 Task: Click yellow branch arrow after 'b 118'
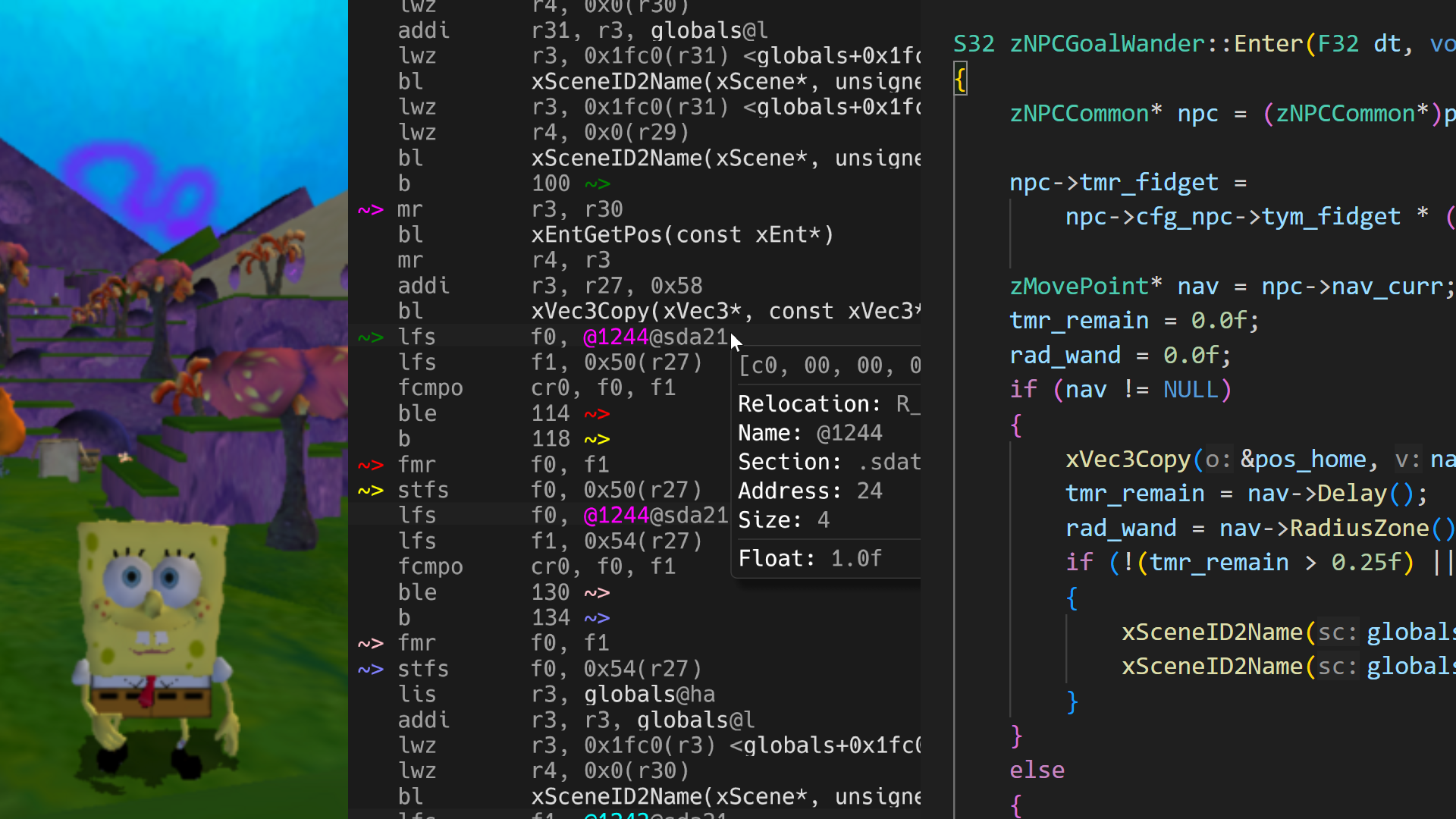[x=598, y=439]
